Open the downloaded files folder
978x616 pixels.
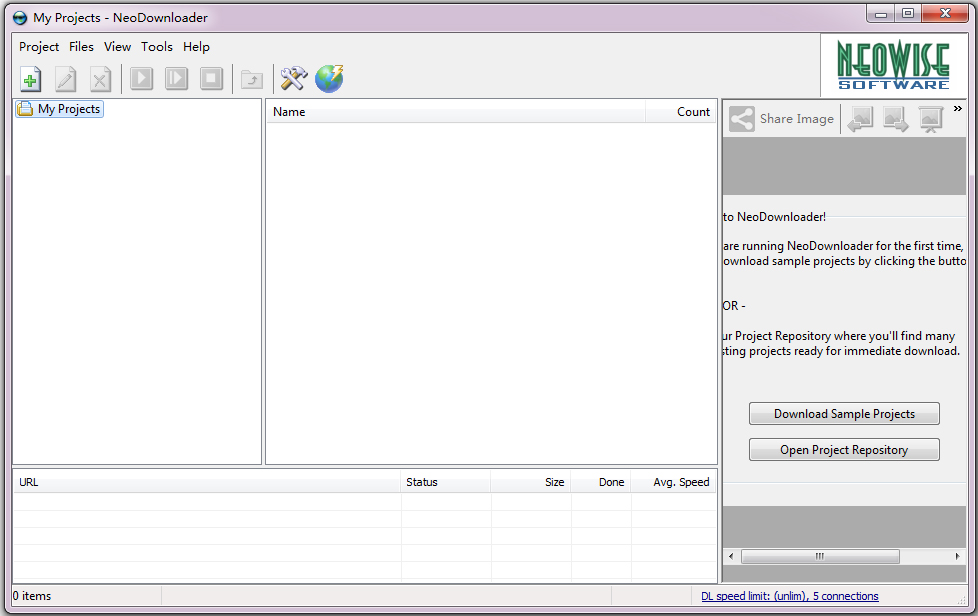tap(251, 79)
